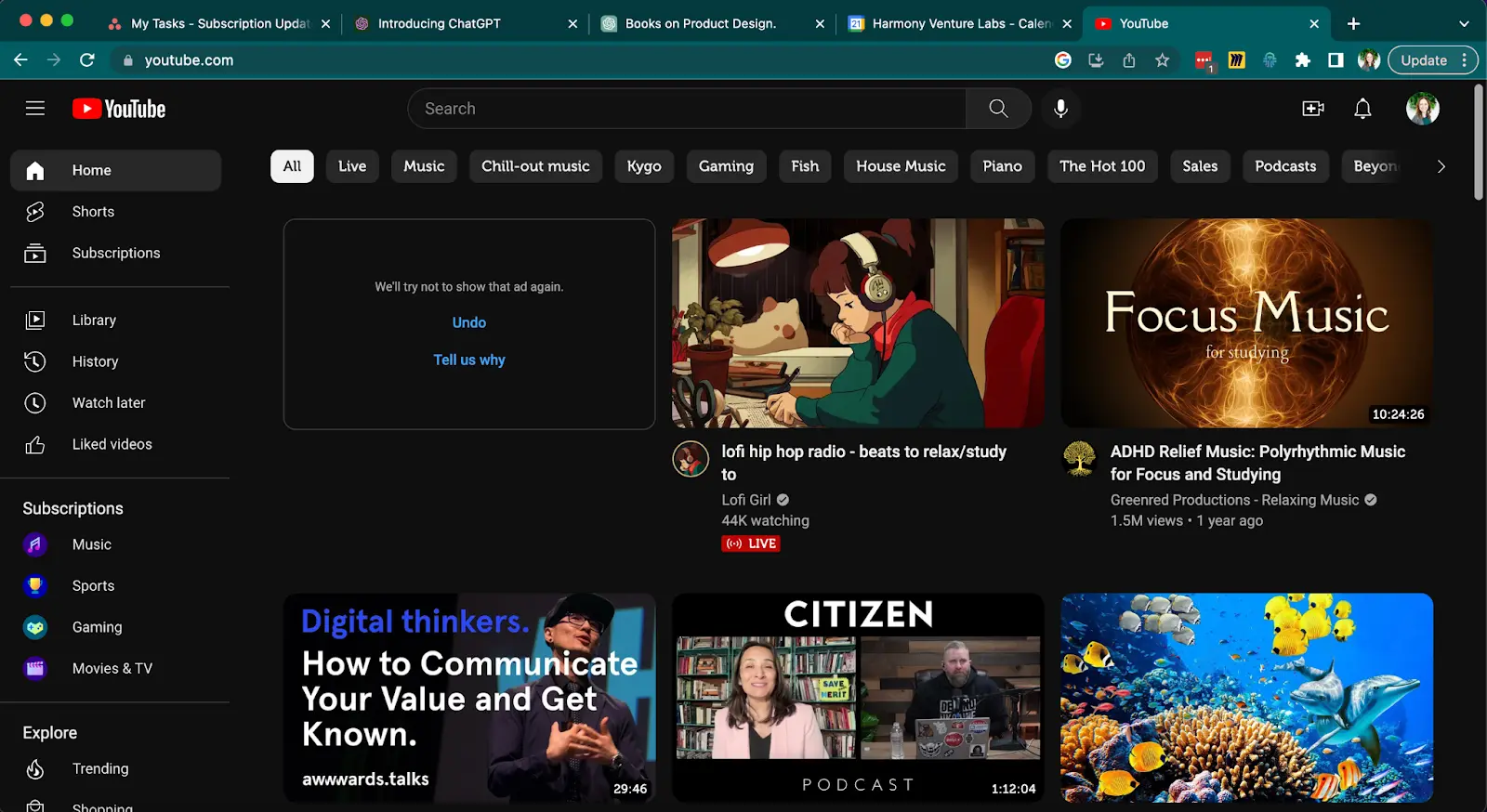This screenshot has height=812, width=1487.
Task: Open YouTube account avatar menu
Action: pos(1422,109)
